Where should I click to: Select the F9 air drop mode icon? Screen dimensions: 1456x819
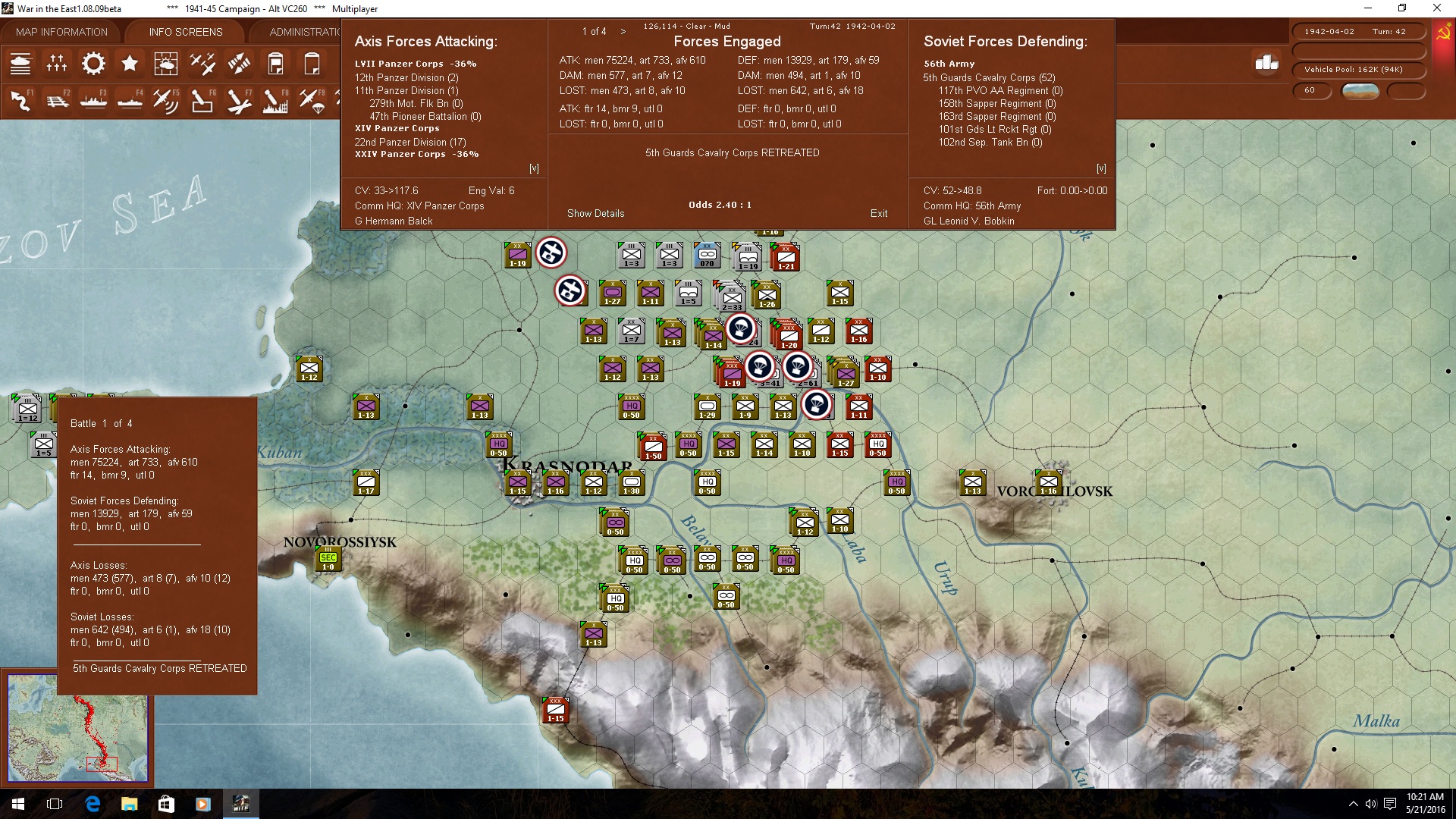[x=312, y=100]
